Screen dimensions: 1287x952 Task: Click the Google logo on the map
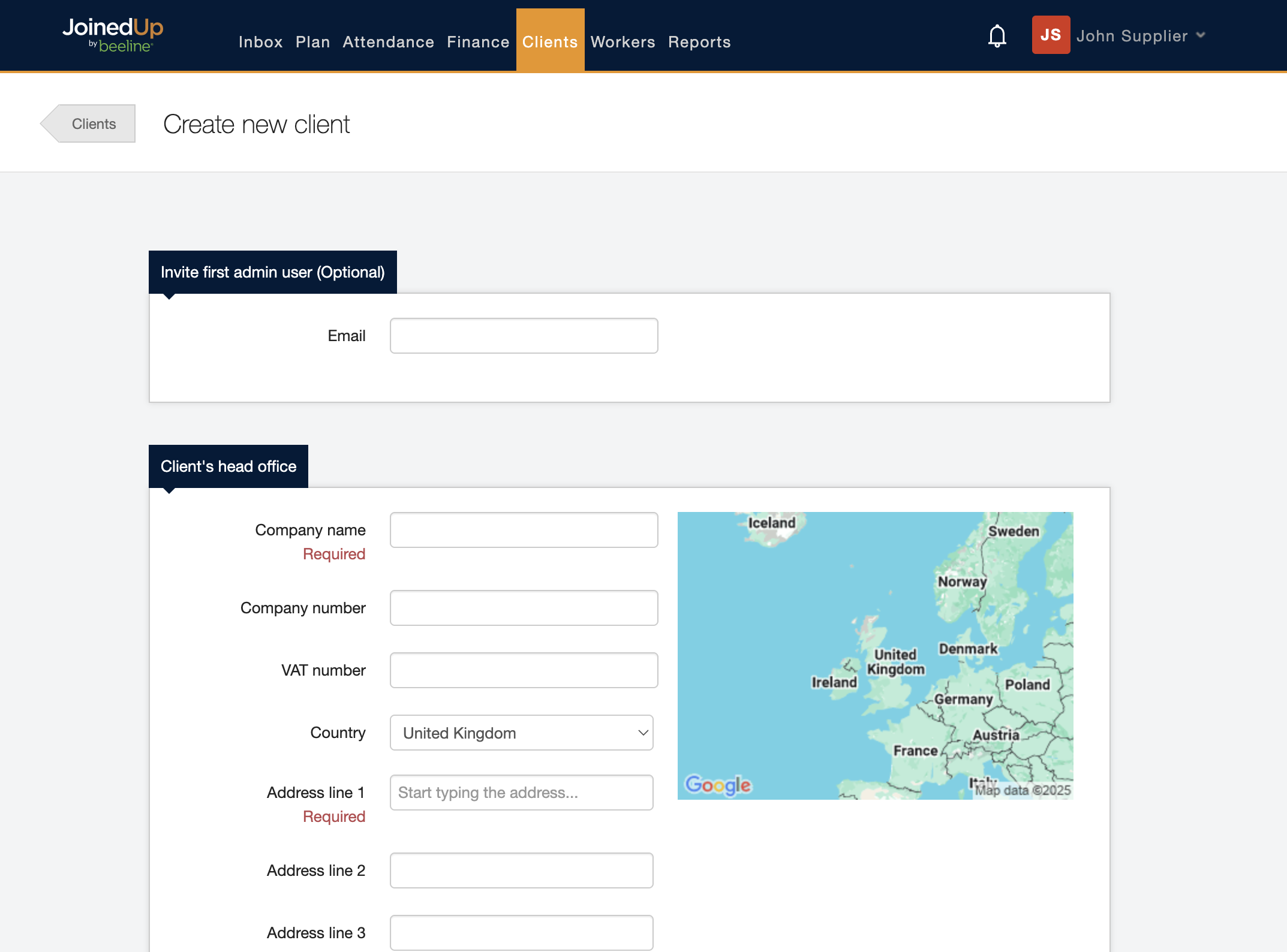[x=717, y=784]
